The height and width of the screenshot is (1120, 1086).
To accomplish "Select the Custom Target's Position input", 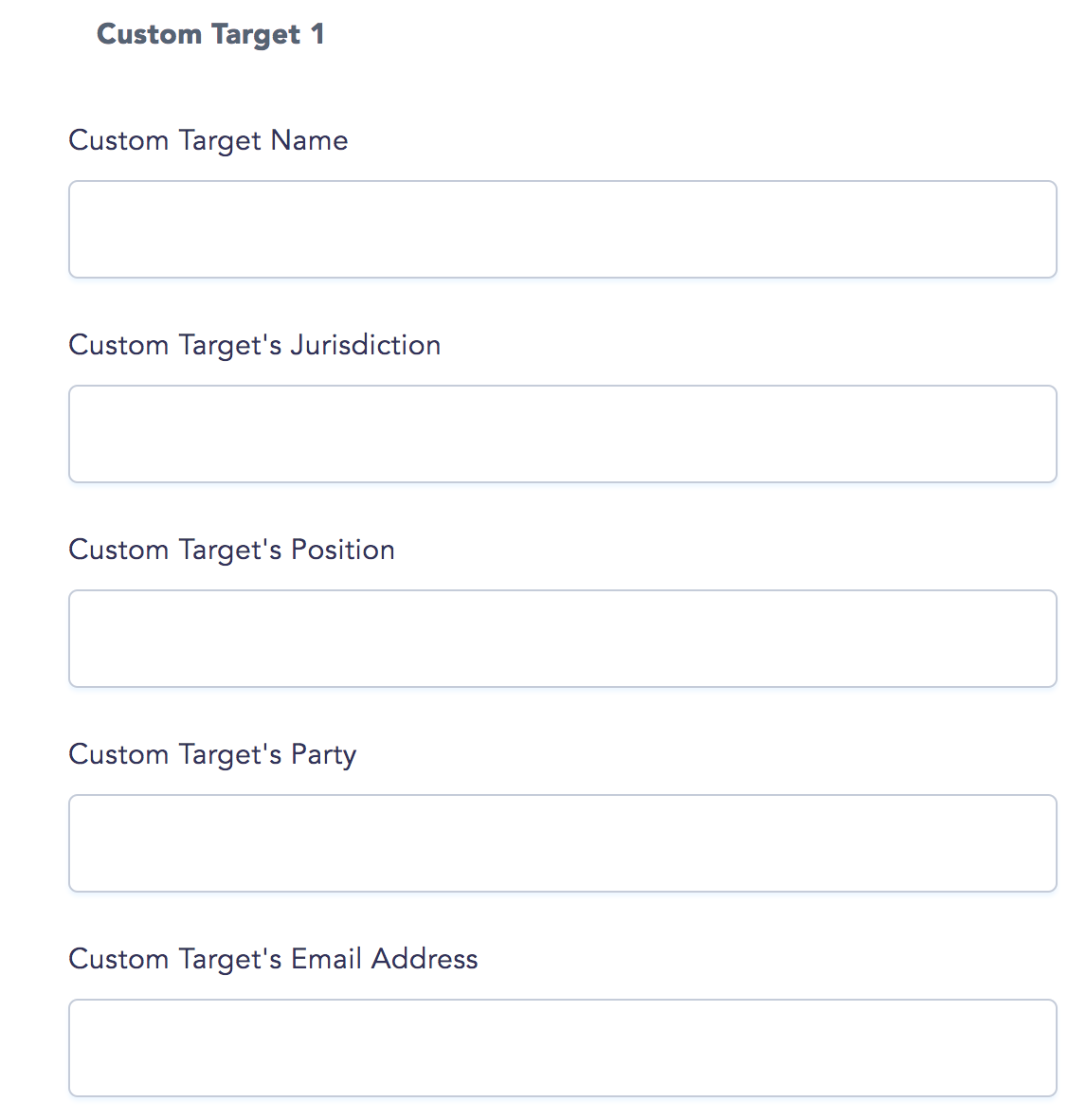I will [562, 639].
